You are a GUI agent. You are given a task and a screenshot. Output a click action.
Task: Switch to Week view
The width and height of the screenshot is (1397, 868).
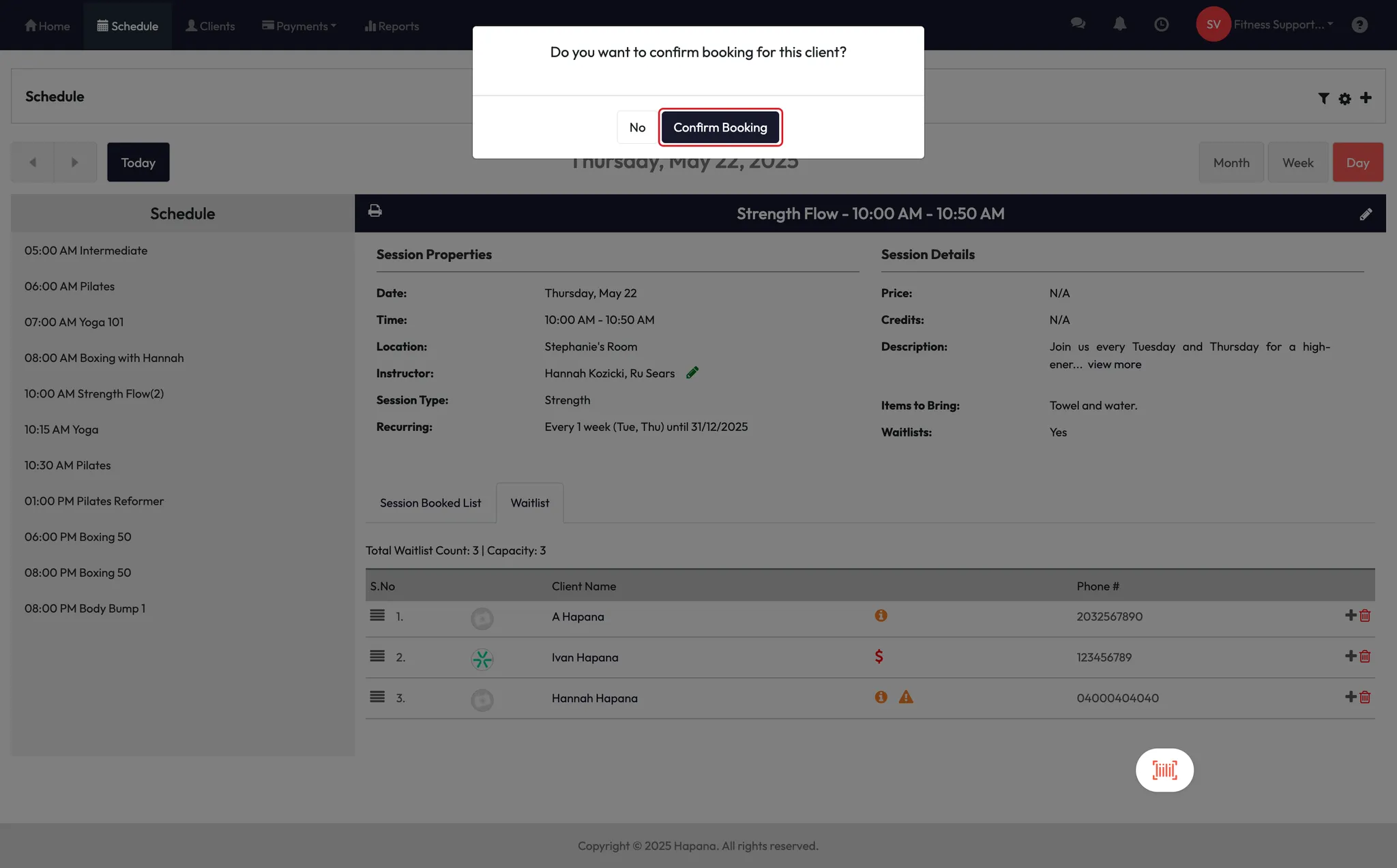click(1297, 162)
